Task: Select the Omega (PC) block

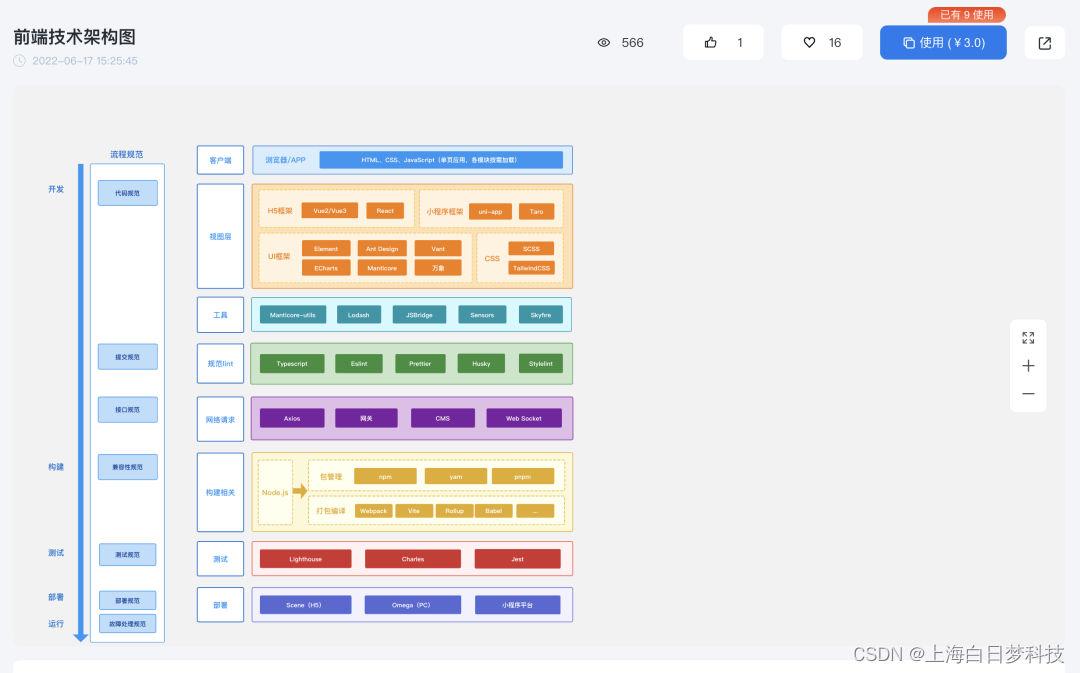Action: [x=412, y=605]
